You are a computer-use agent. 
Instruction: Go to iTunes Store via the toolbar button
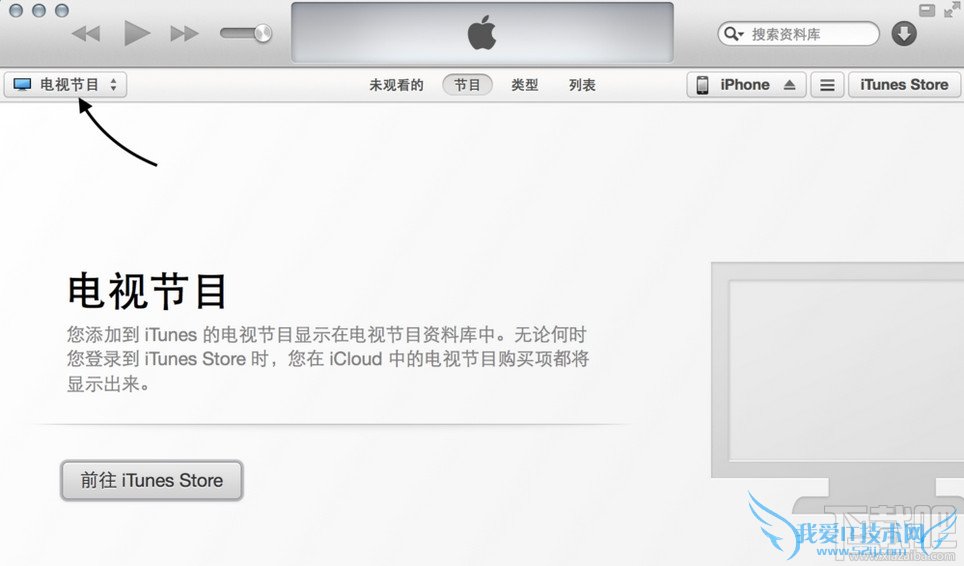(x=904, y=85)
